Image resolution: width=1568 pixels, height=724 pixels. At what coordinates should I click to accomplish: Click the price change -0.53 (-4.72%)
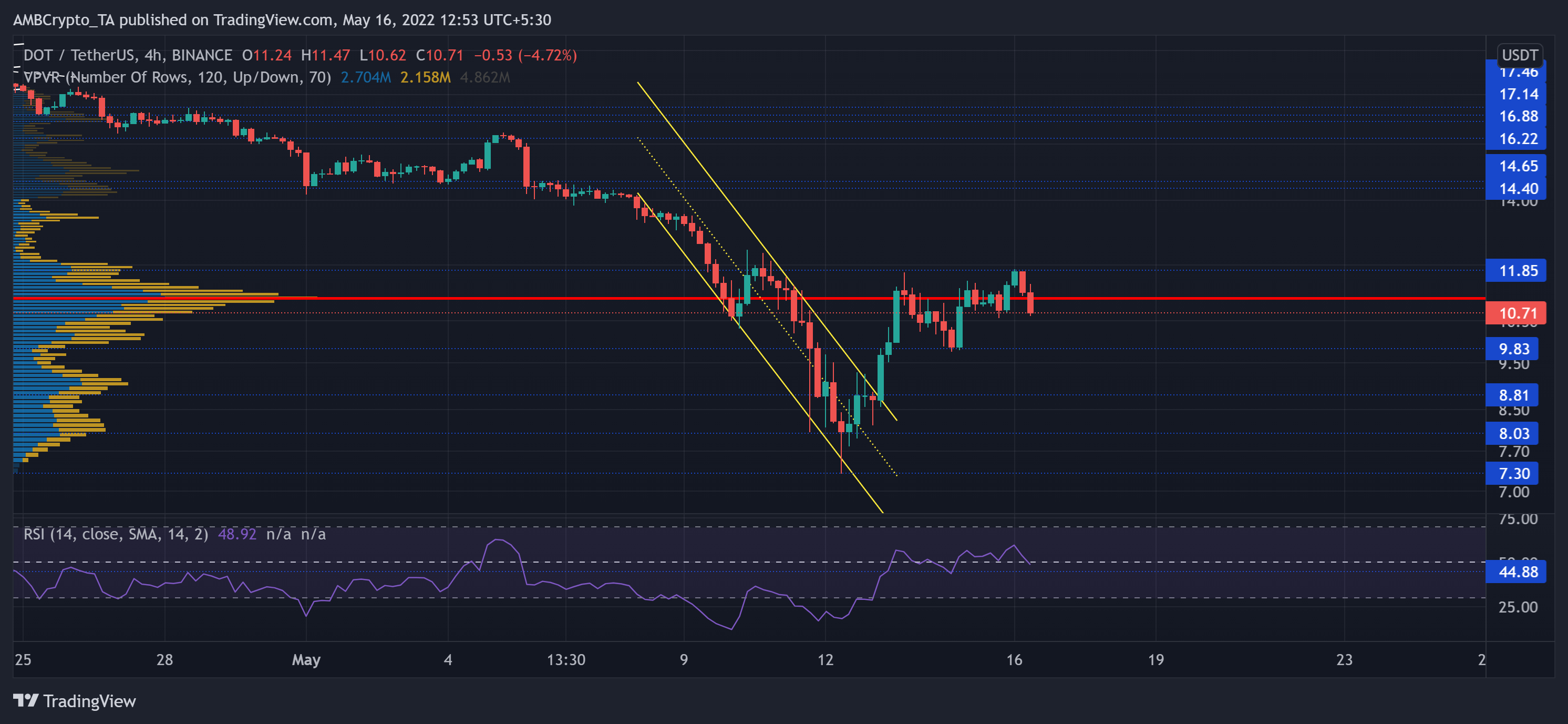coord(525,55)
